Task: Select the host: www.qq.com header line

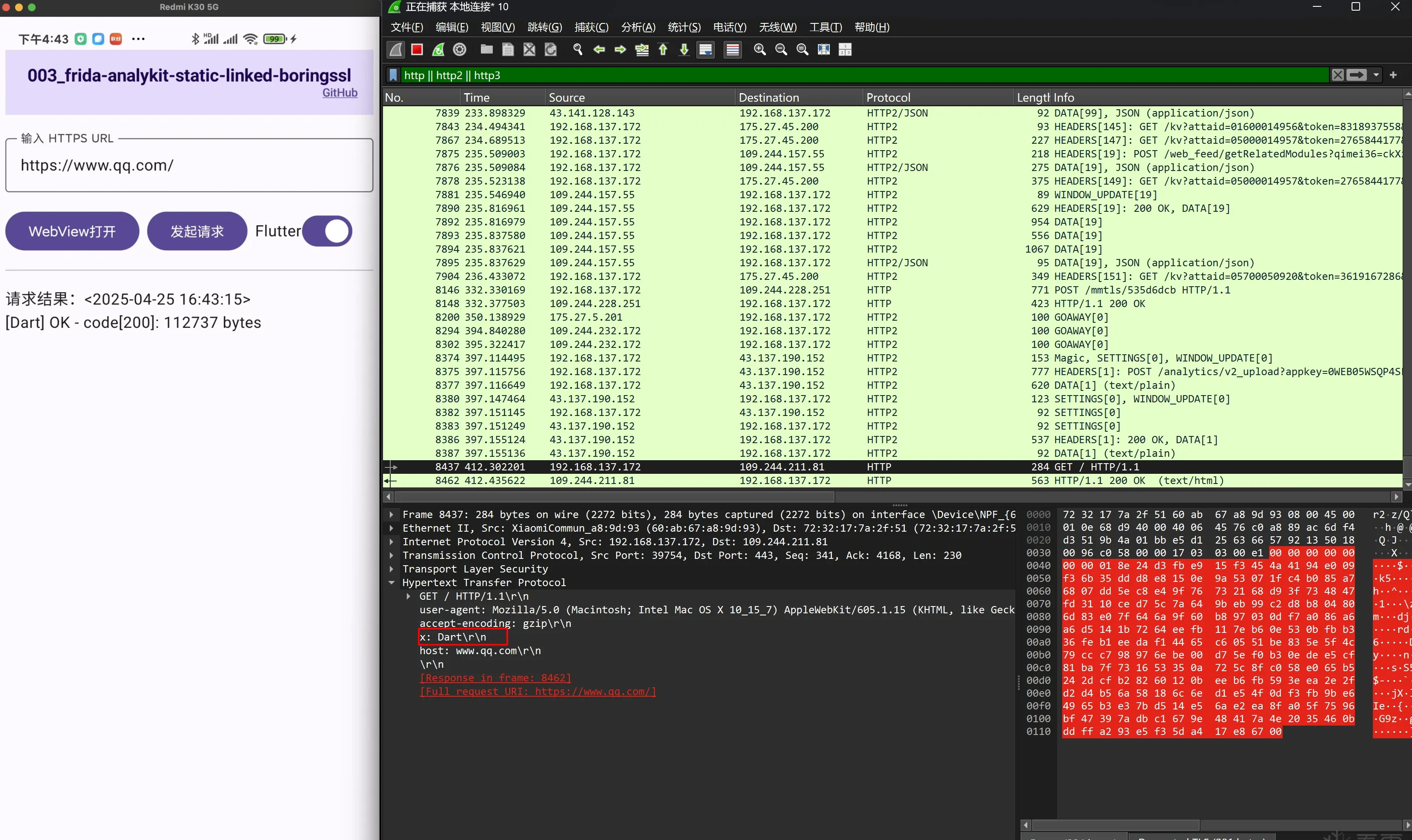Action: [480, 650]
